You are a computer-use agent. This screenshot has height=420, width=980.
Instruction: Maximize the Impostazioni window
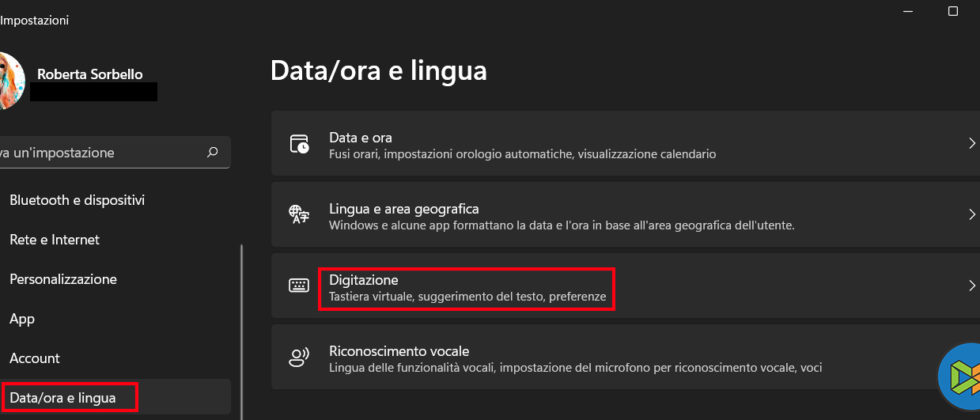pyautogui.click(x=952, y=11)
